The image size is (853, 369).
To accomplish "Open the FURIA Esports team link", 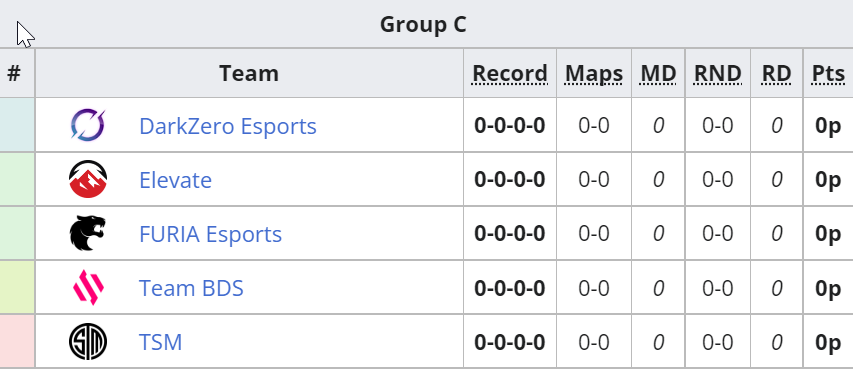I will (x=211, y=234).
